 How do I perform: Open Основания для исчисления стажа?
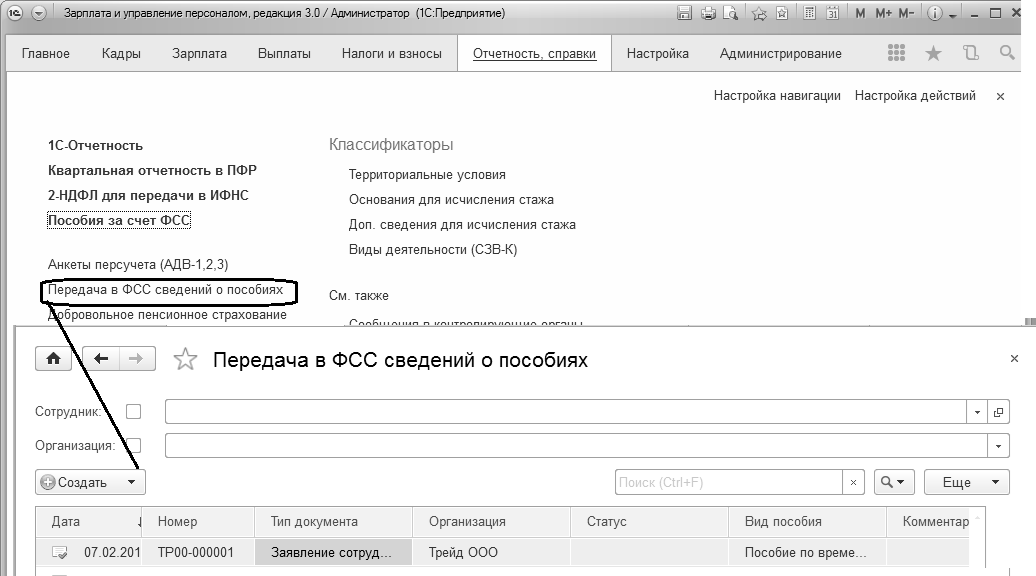point(451,199)
